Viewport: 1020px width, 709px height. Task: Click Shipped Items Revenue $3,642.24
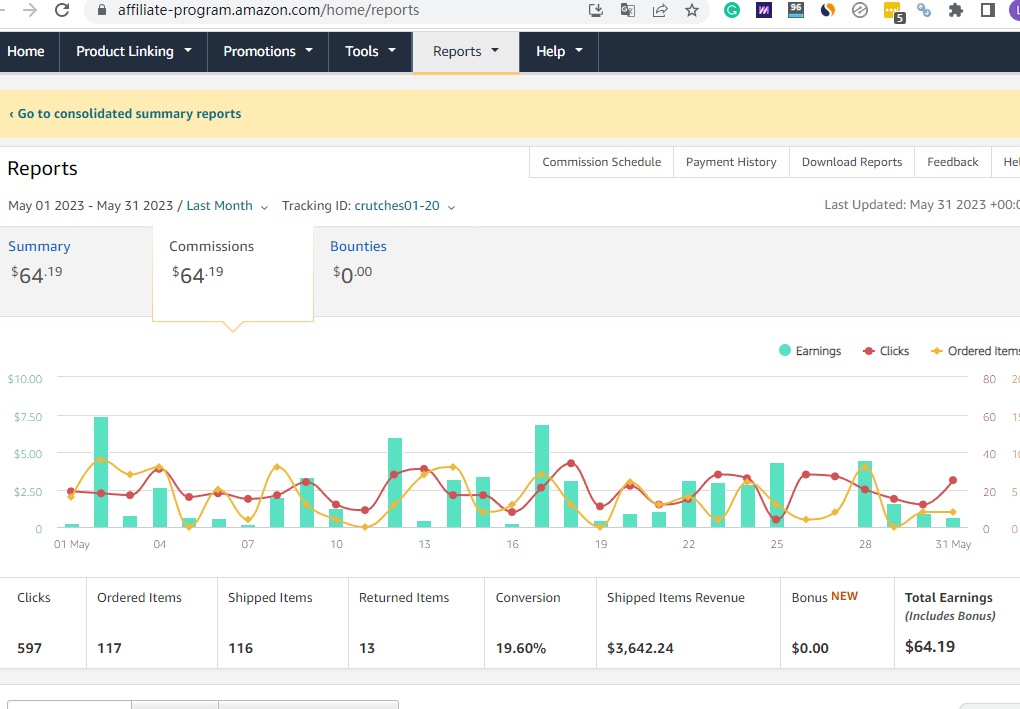(640, 649)
